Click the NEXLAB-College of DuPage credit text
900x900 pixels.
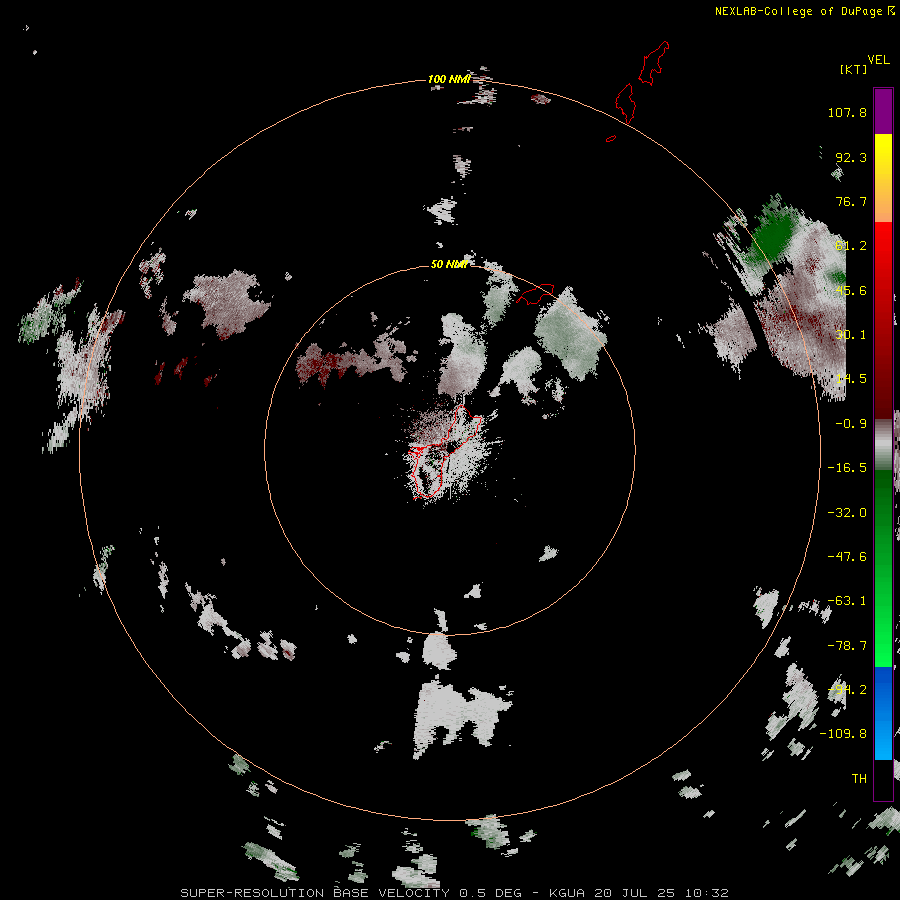pos(804,11)
